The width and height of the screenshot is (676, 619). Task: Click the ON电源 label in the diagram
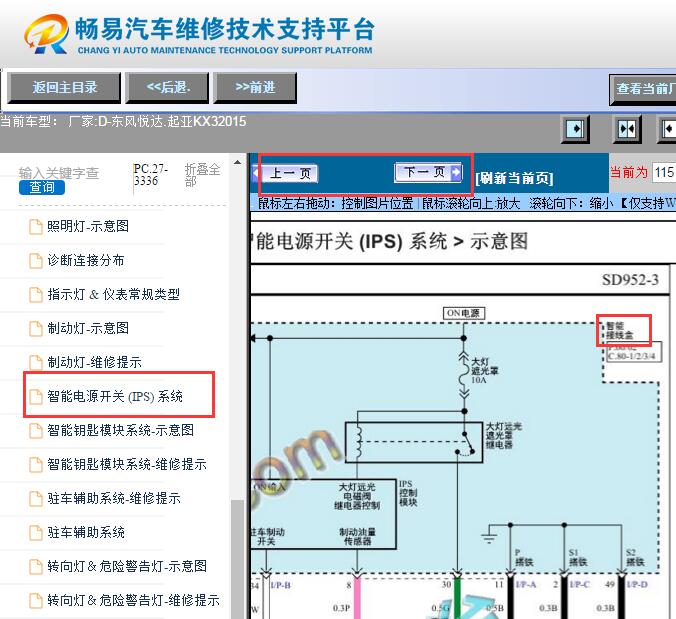pyautogui.click(x=464, y=313)
